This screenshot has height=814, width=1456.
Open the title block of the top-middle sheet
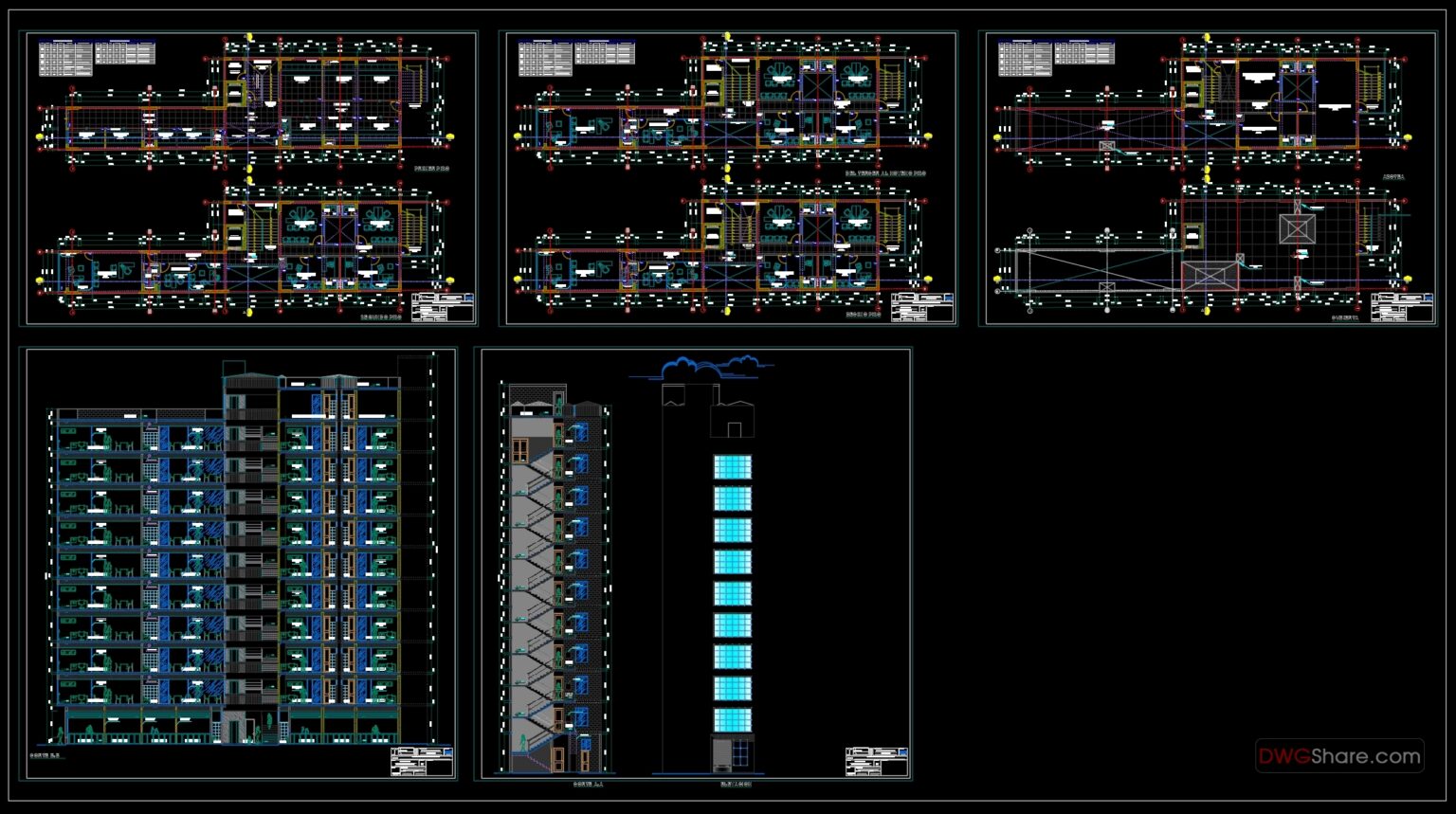click(x=922, y=308)
